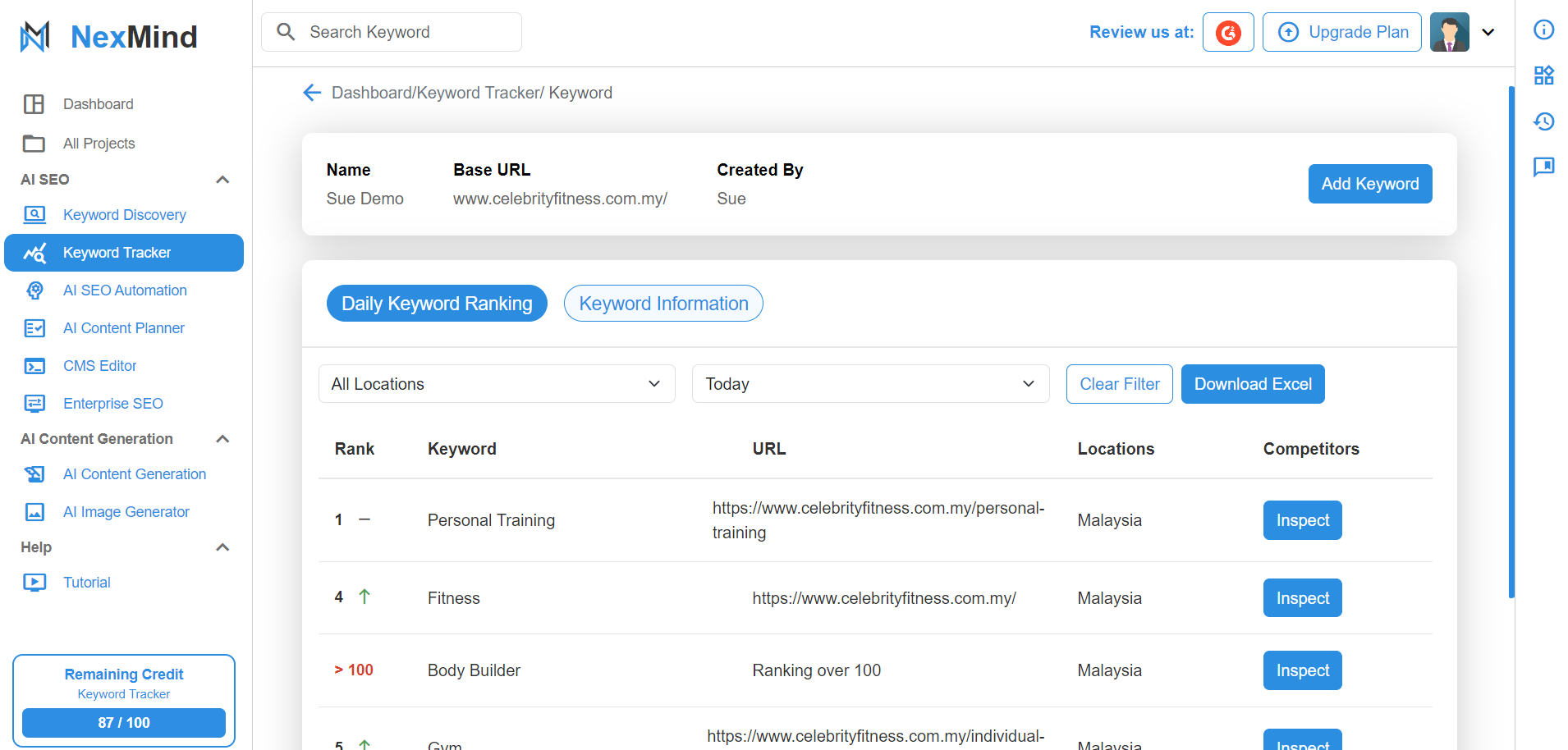
Task: Click the Clear Filter button
Action: coord(1120,384)
